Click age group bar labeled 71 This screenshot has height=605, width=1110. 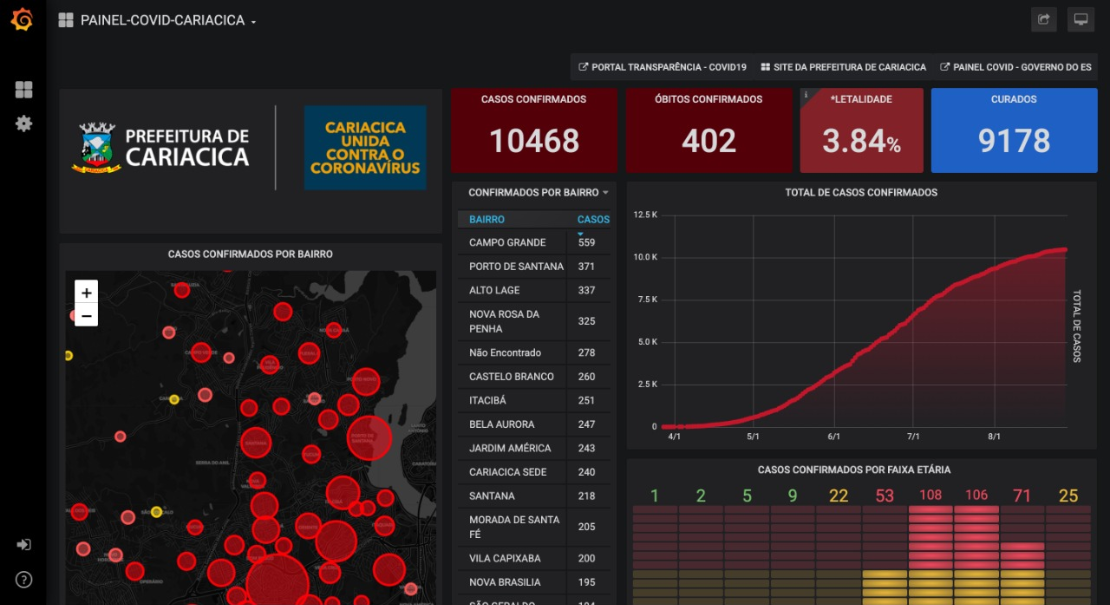[1022, 555]
